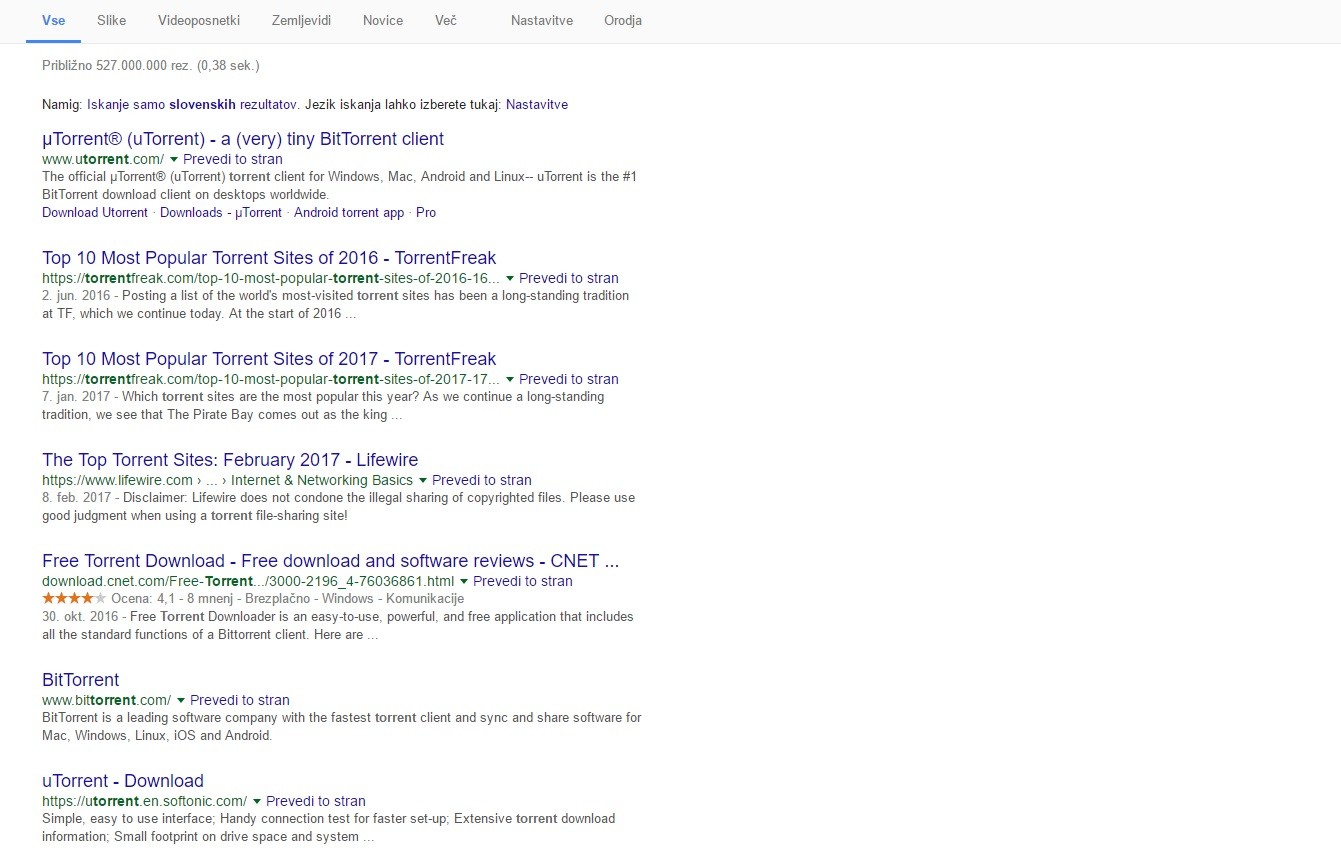Translate the TorrentFreak 2016 result page
This screenshot has height=859, width=1341.
tap(569, 278)
